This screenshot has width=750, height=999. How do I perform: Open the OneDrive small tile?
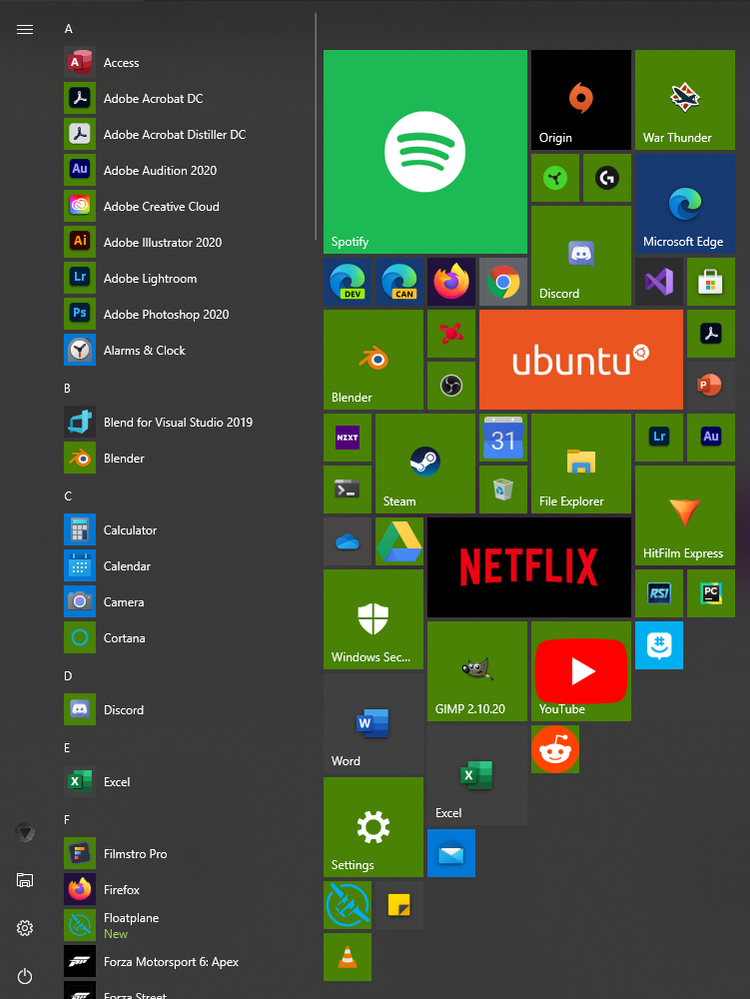pyautogui.click(x=347, y=542)
